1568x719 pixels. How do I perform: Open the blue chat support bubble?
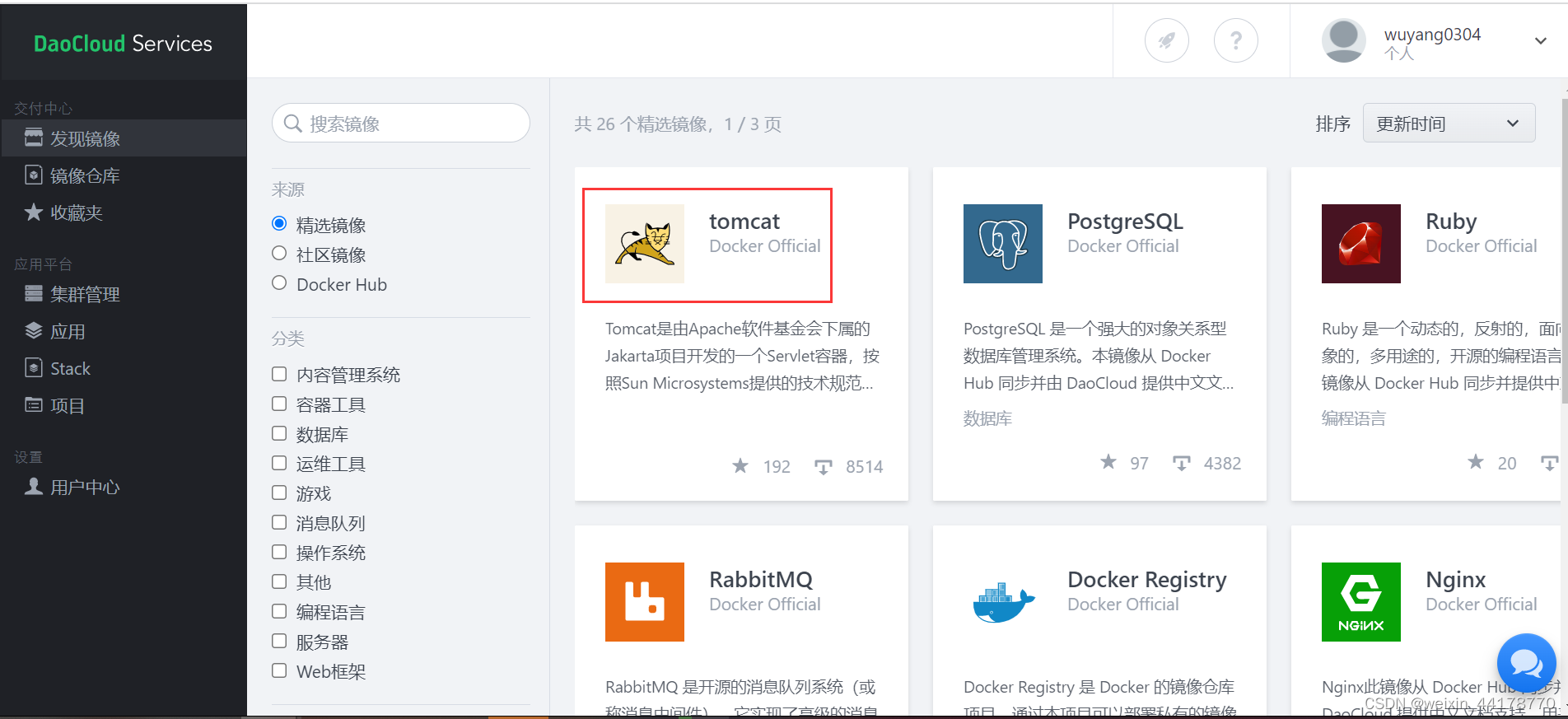click(x=1526, y=663)
